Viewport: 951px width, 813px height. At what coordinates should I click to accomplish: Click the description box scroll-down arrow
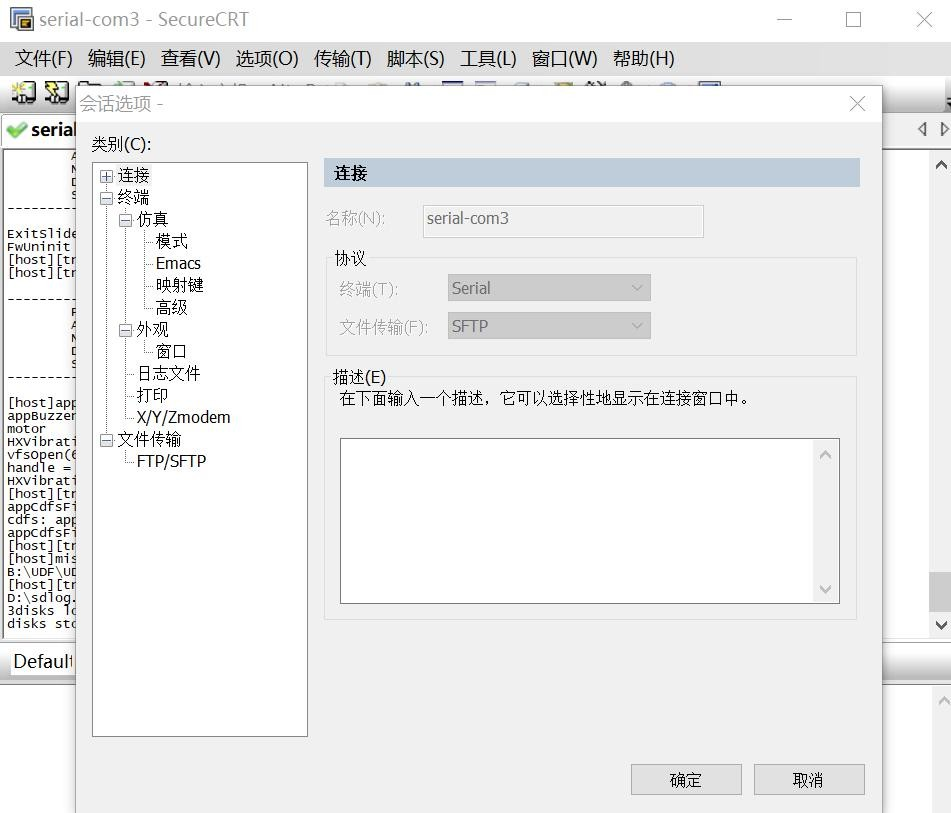(825, 589)
